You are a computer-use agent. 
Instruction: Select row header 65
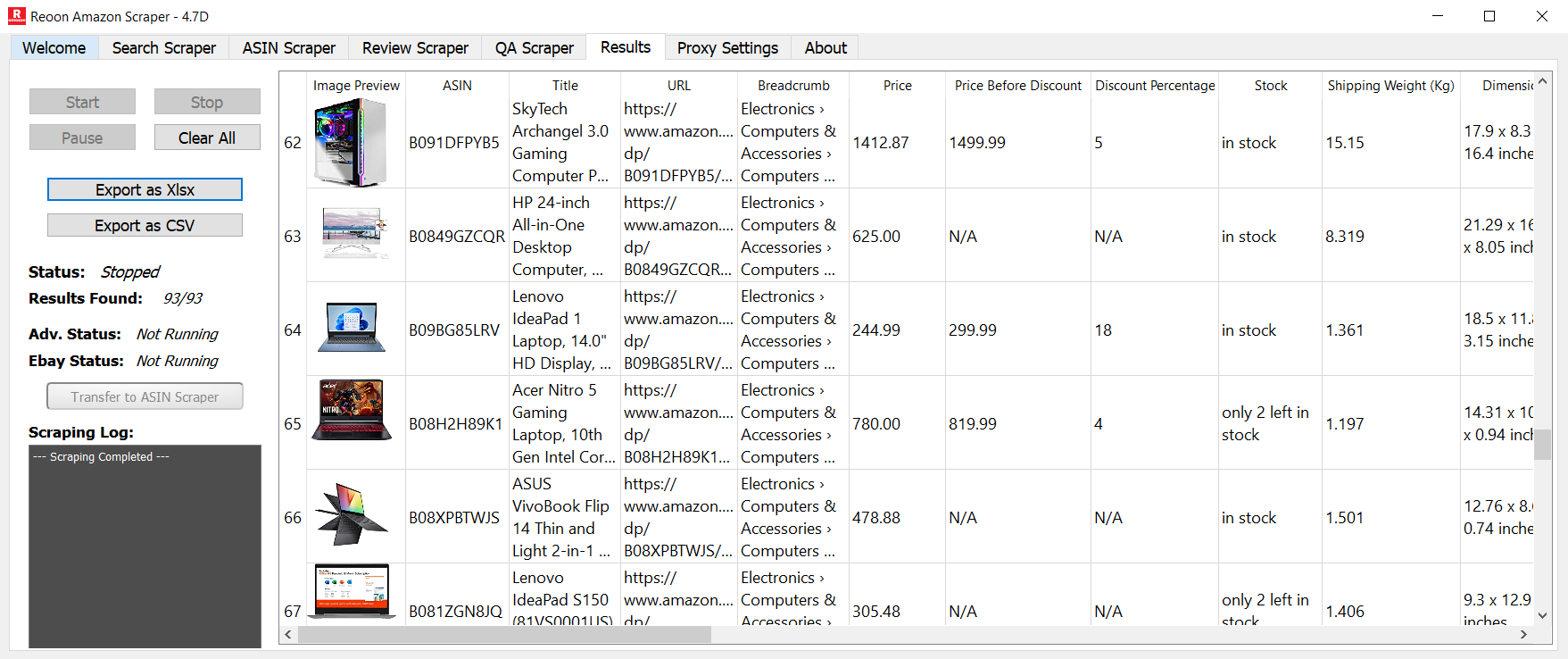(x=293, y=424)
